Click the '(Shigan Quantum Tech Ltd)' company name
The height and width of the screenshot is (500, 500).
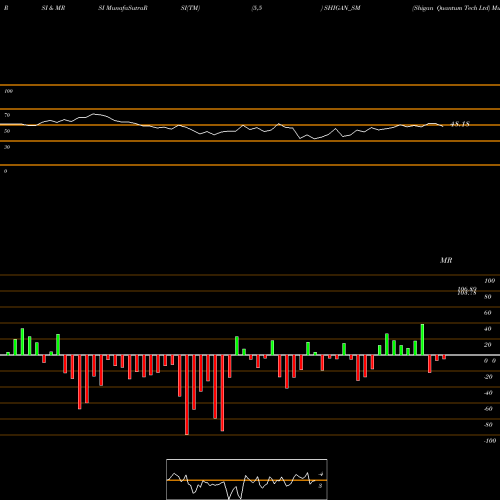tap(451, 8)
